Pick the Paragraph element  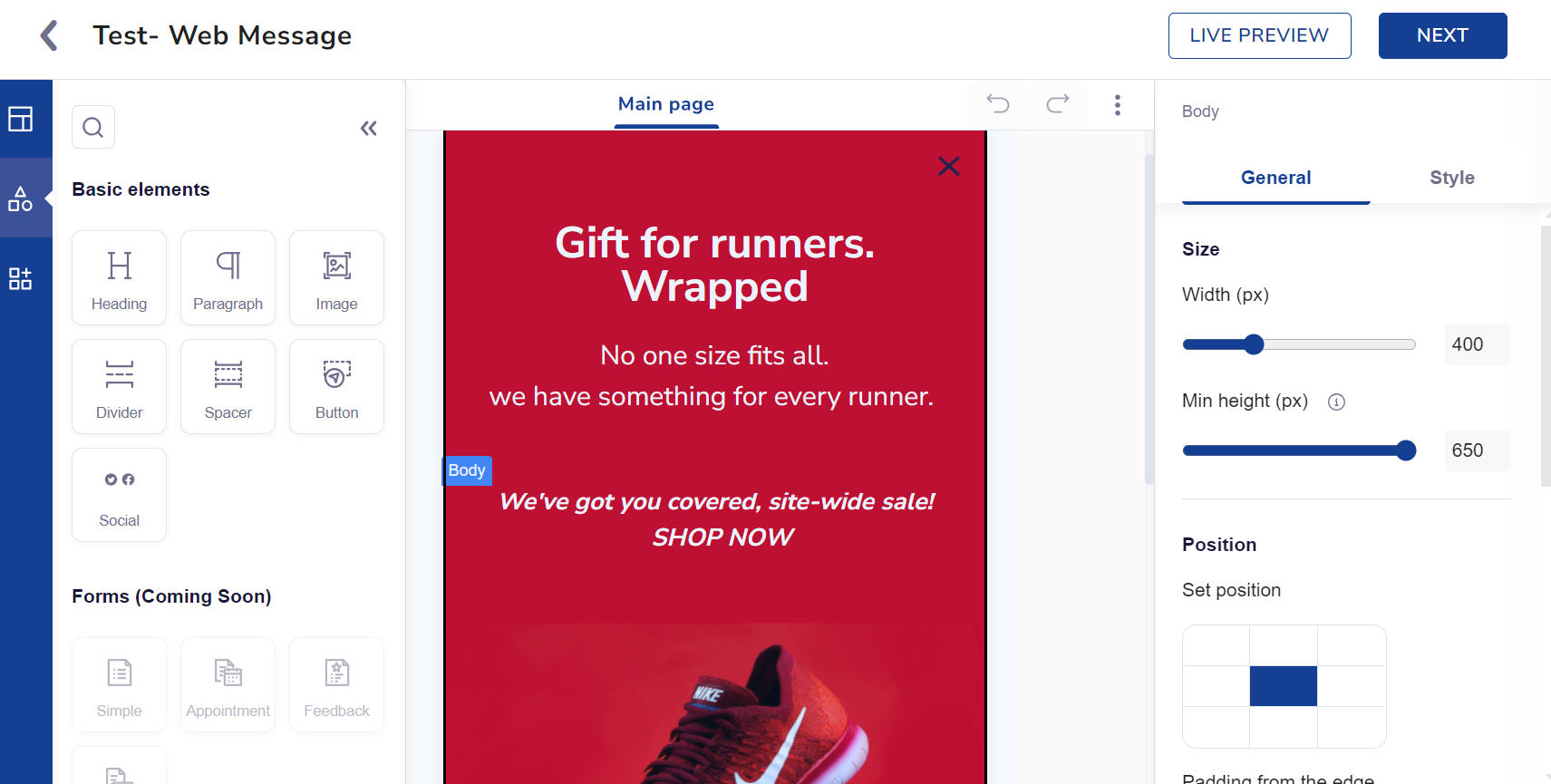pos(228,277)
